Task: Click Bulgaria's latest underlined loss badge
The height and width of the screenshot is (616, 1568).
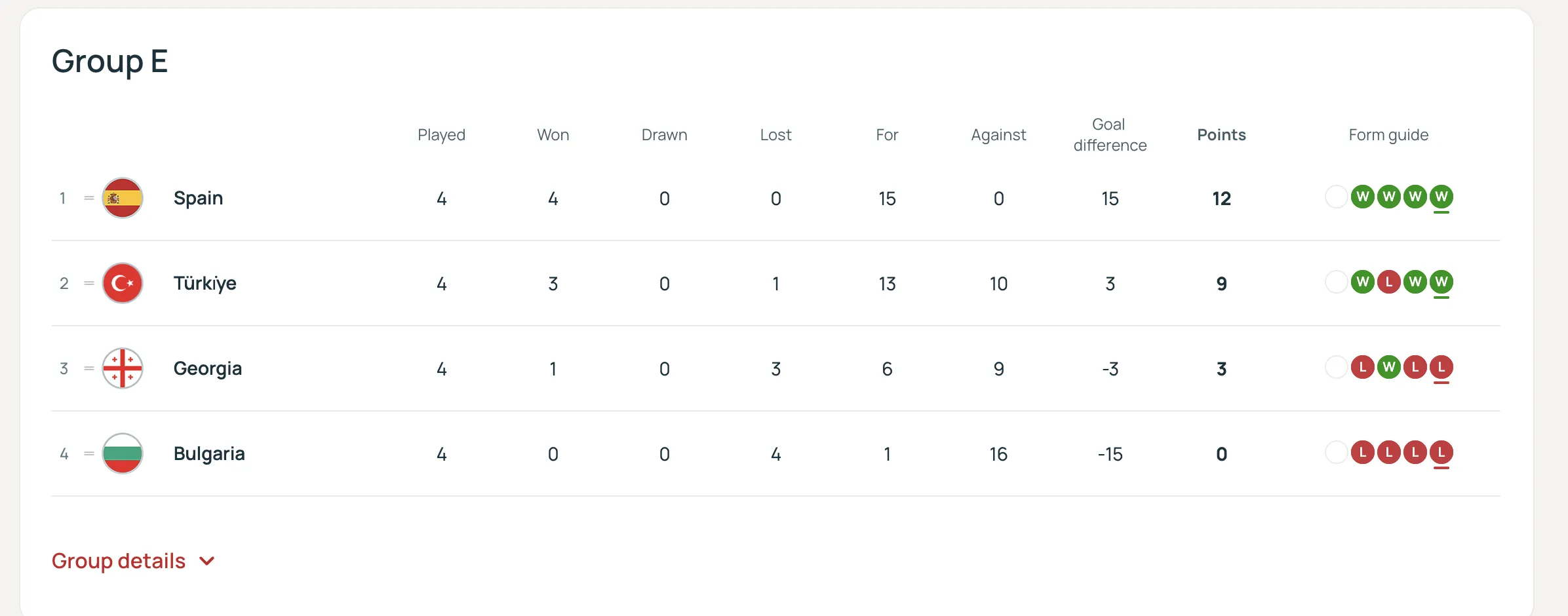Action: pos(1441,453)
